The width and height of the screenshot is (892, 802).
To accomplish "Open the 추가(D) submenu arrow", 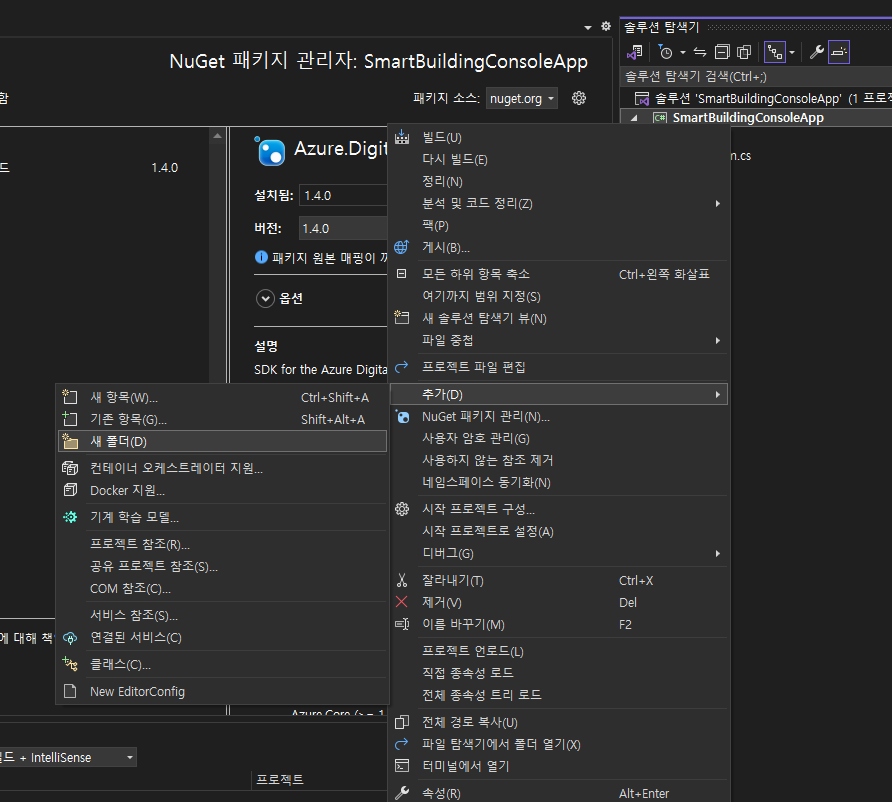I will click(x=718, y=395).
